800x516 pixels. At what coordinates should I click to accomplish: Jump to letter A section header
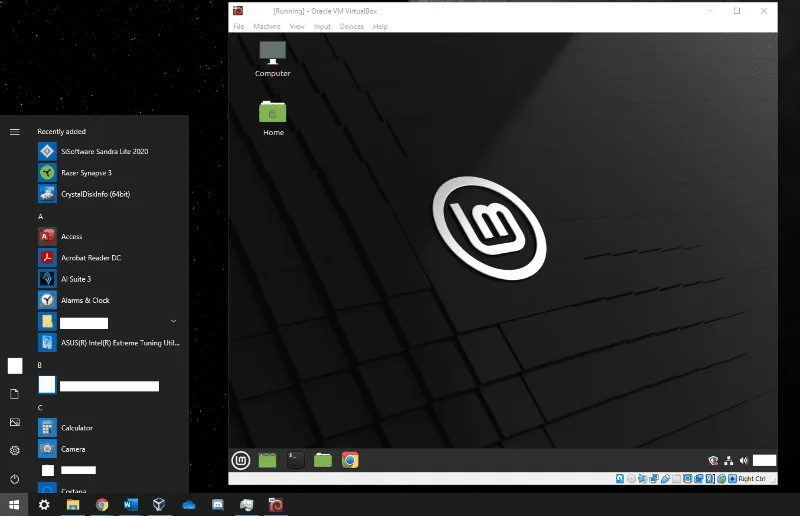tap(40, 216)
